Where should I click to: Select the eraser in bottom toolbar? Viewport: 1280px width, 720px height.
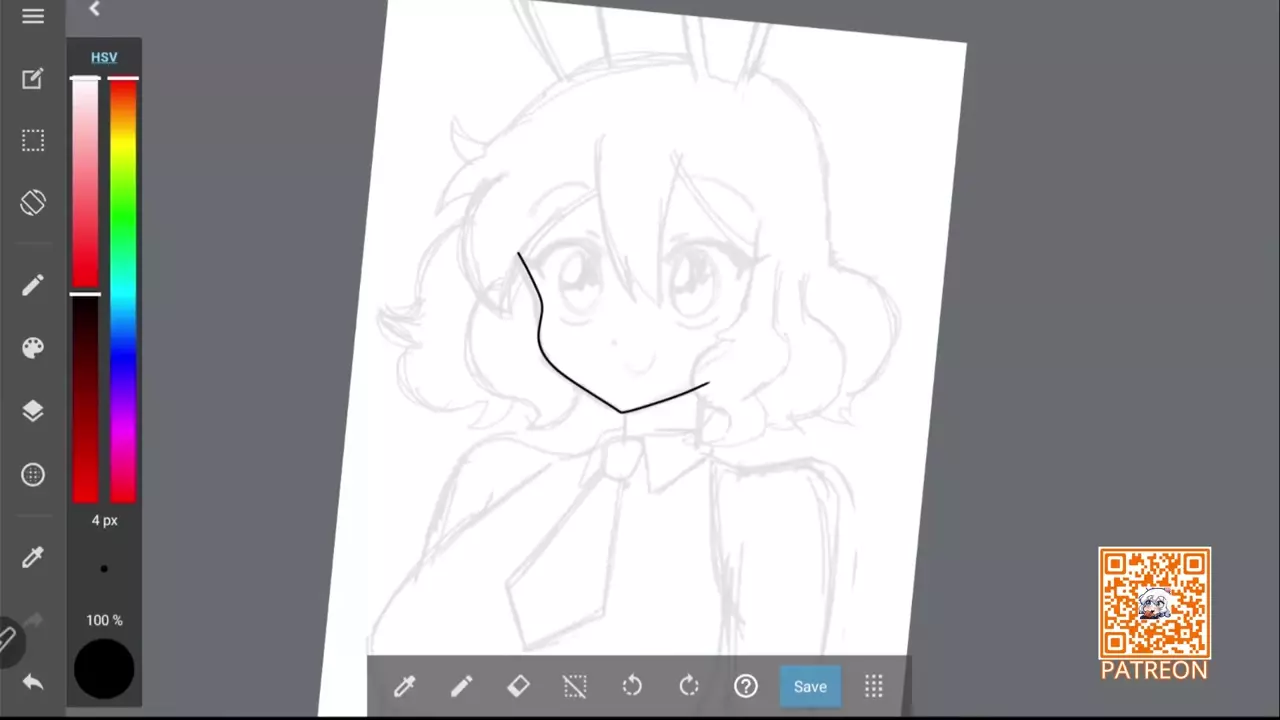coord(518,686)
